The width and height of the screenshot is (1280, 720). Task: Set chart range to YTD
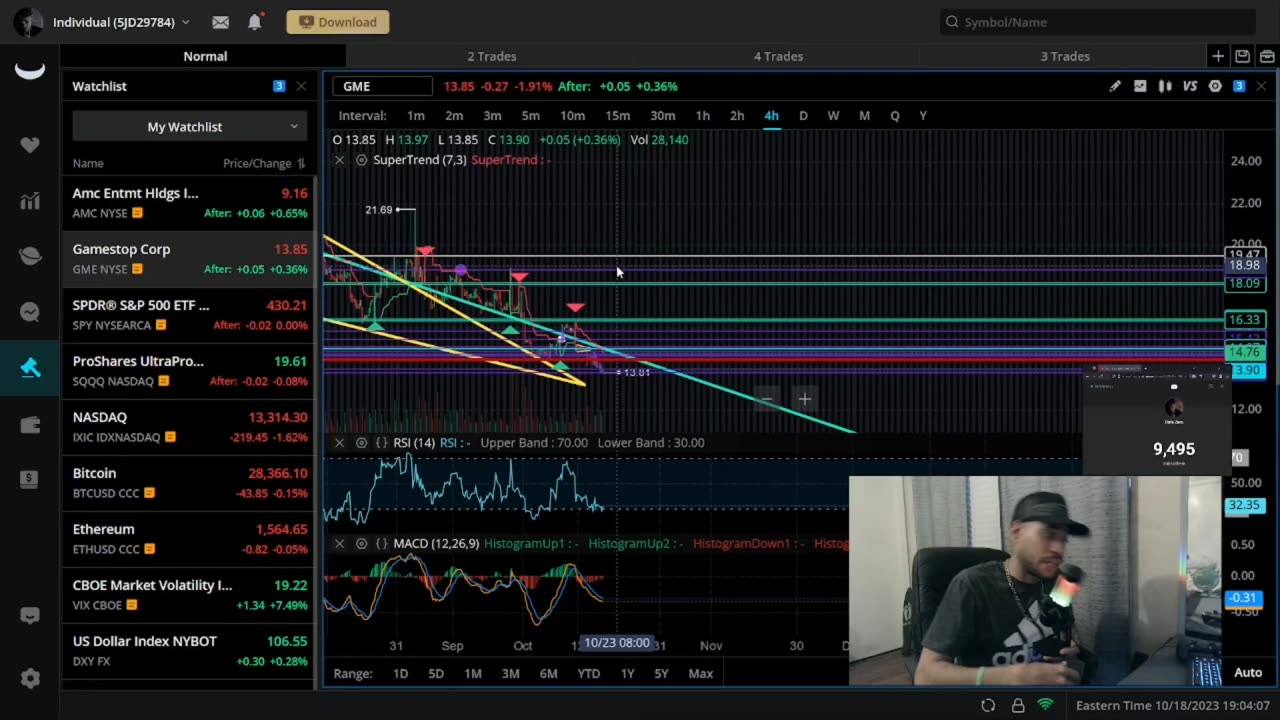tap(589, 673)
